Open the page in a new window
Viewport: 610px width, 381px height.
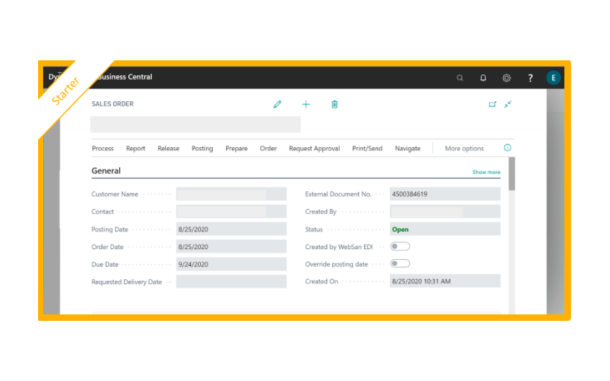tap(493, 104)
